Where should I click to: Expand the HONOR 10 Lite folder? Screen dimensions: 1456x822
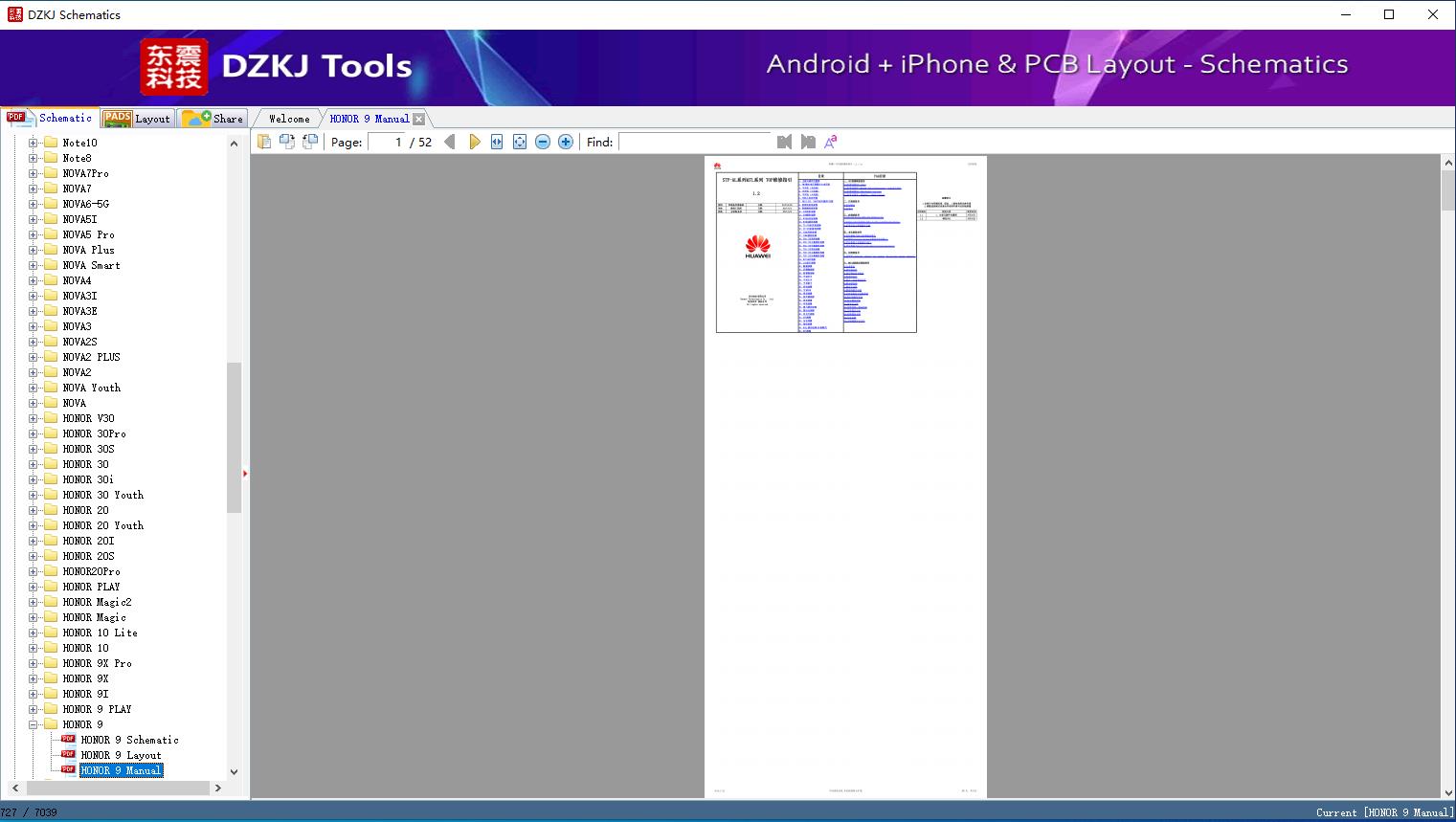coord(34,633)
